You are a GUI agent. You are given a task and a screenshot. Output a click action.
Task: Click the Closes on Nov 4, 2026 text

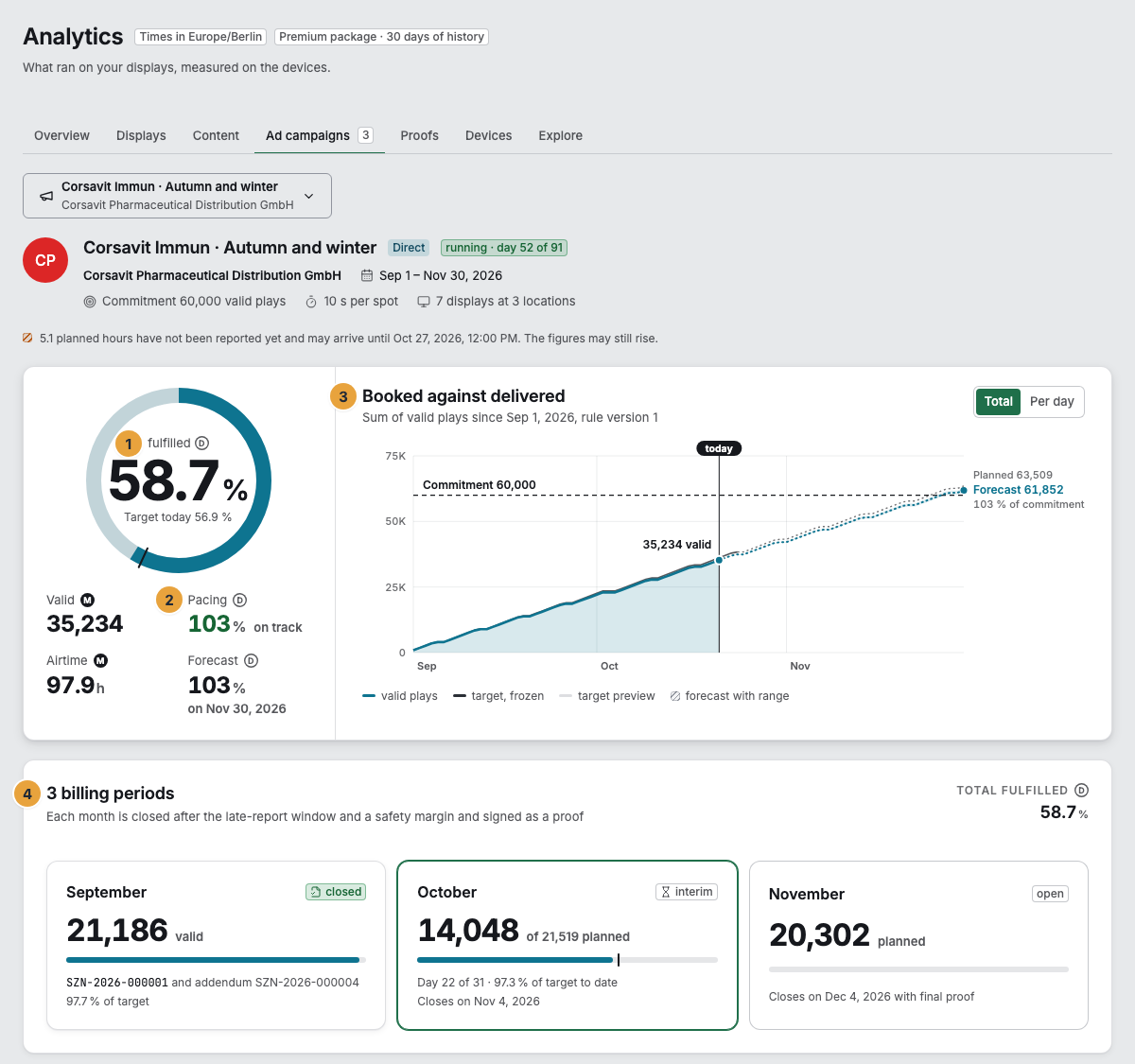[x=479, y=1002]
